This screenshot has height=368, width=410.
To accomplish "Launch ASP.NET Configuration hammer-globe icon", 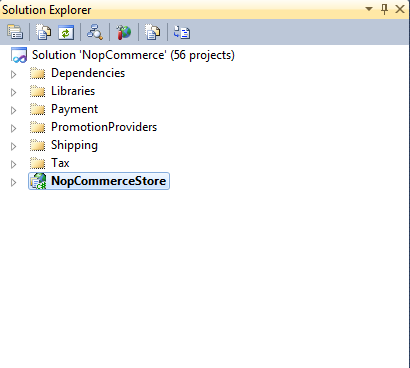I will [124, 32].
